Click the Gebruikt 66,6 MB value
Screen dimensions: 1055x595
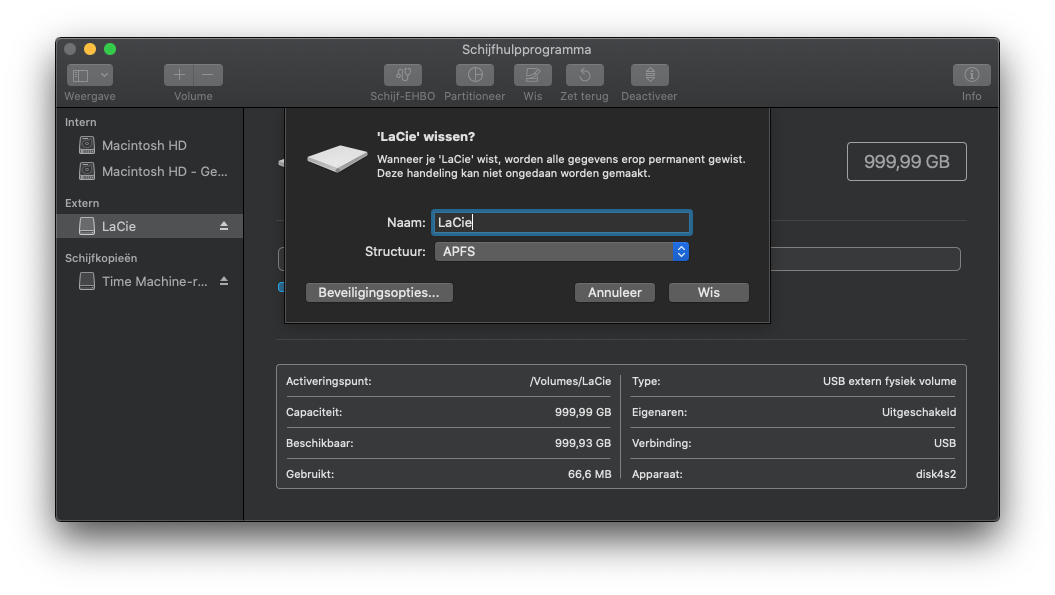pyautogui.click(x=589, y=474)
